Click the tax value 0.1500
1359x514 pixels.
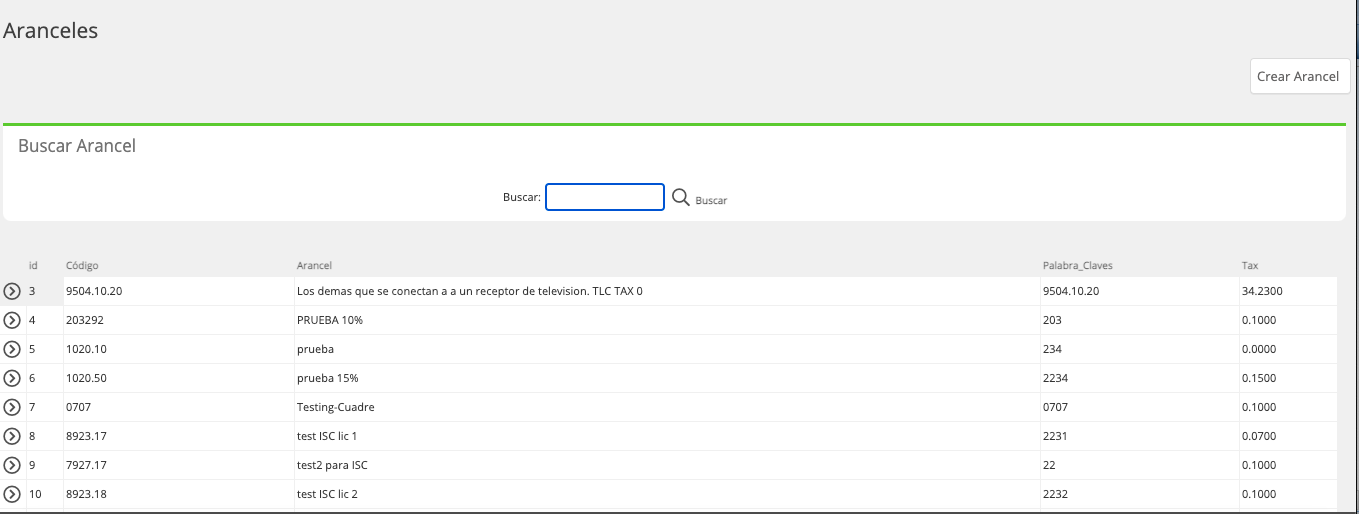click(x=1259, y=379)
